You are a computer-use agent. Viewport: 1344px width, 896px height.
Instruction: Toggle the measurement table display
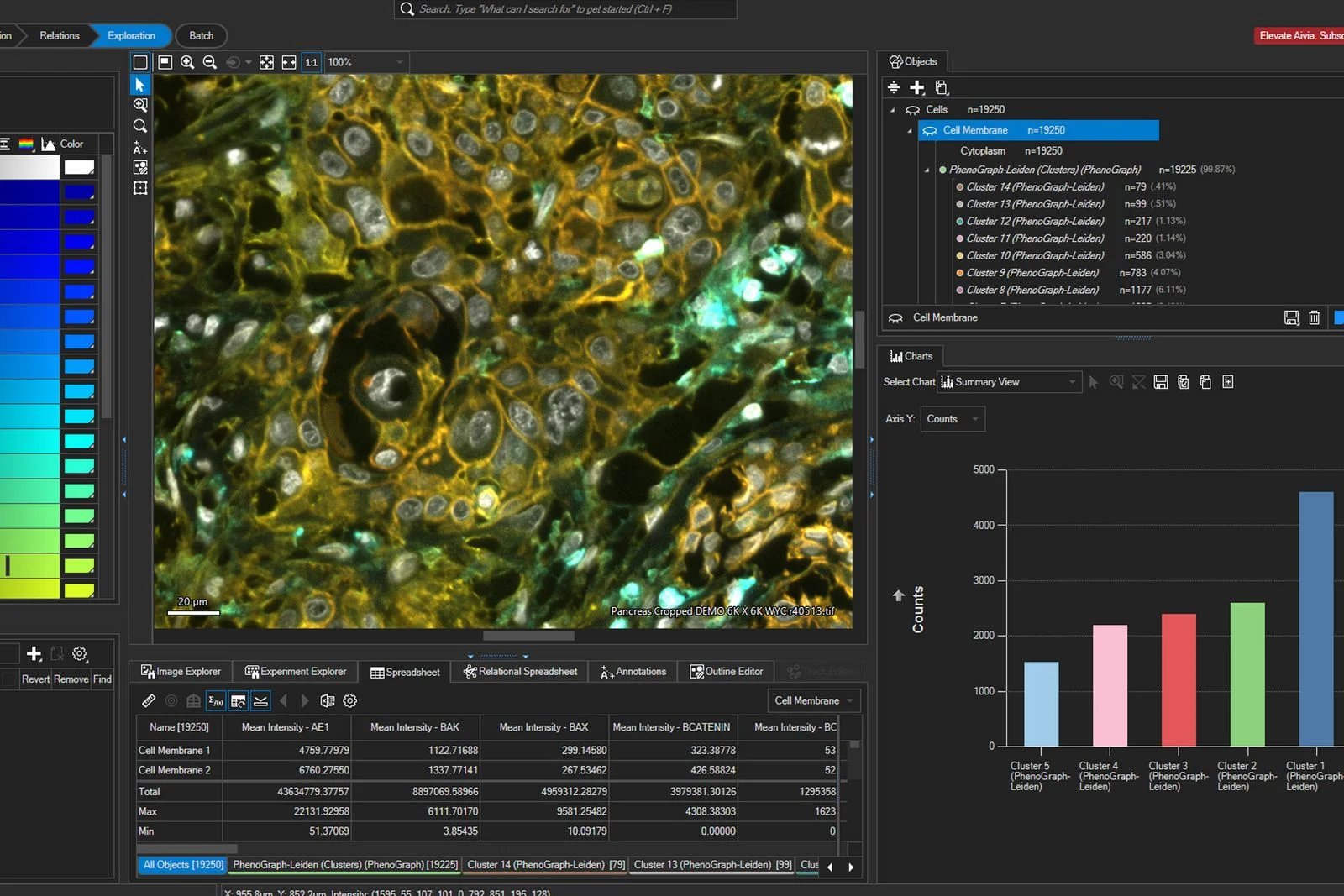click(239, 701)
